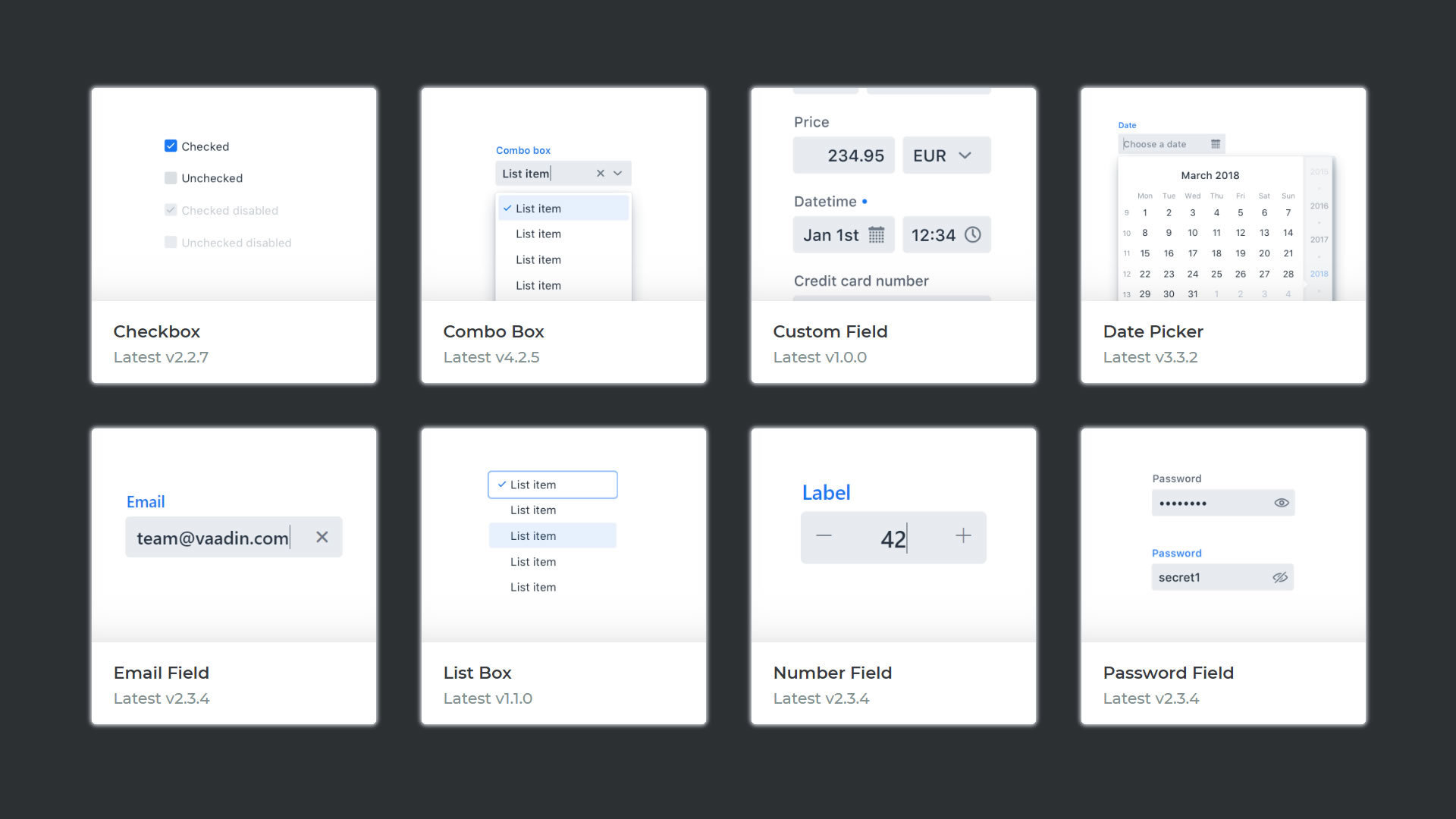Viewport: 1456px width, 819px height.
Task: Show password using the eye icon
Action: tap(1281, 503)
